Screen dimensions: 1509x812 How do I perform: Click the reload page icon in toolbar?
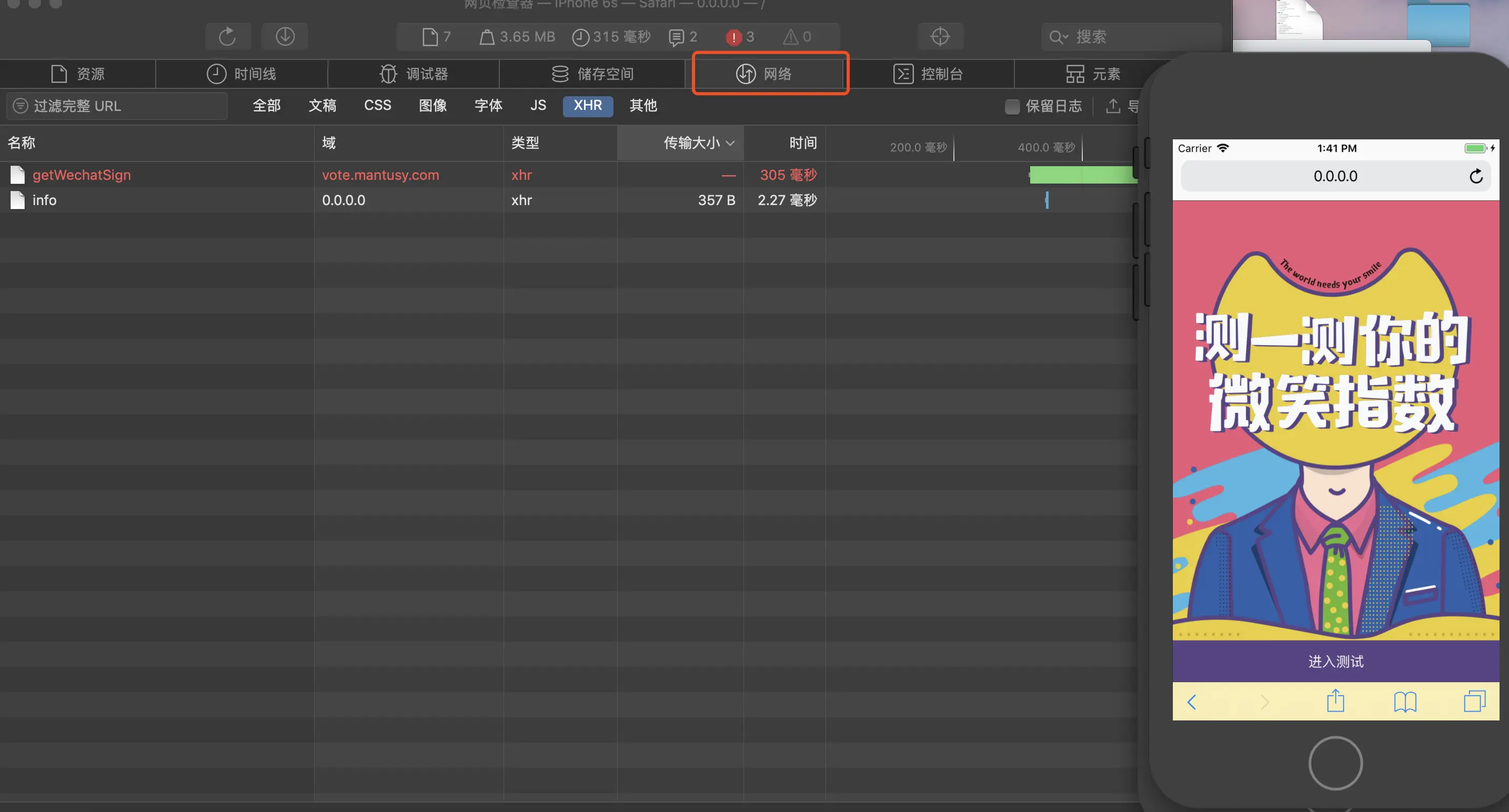click(227, 37)
